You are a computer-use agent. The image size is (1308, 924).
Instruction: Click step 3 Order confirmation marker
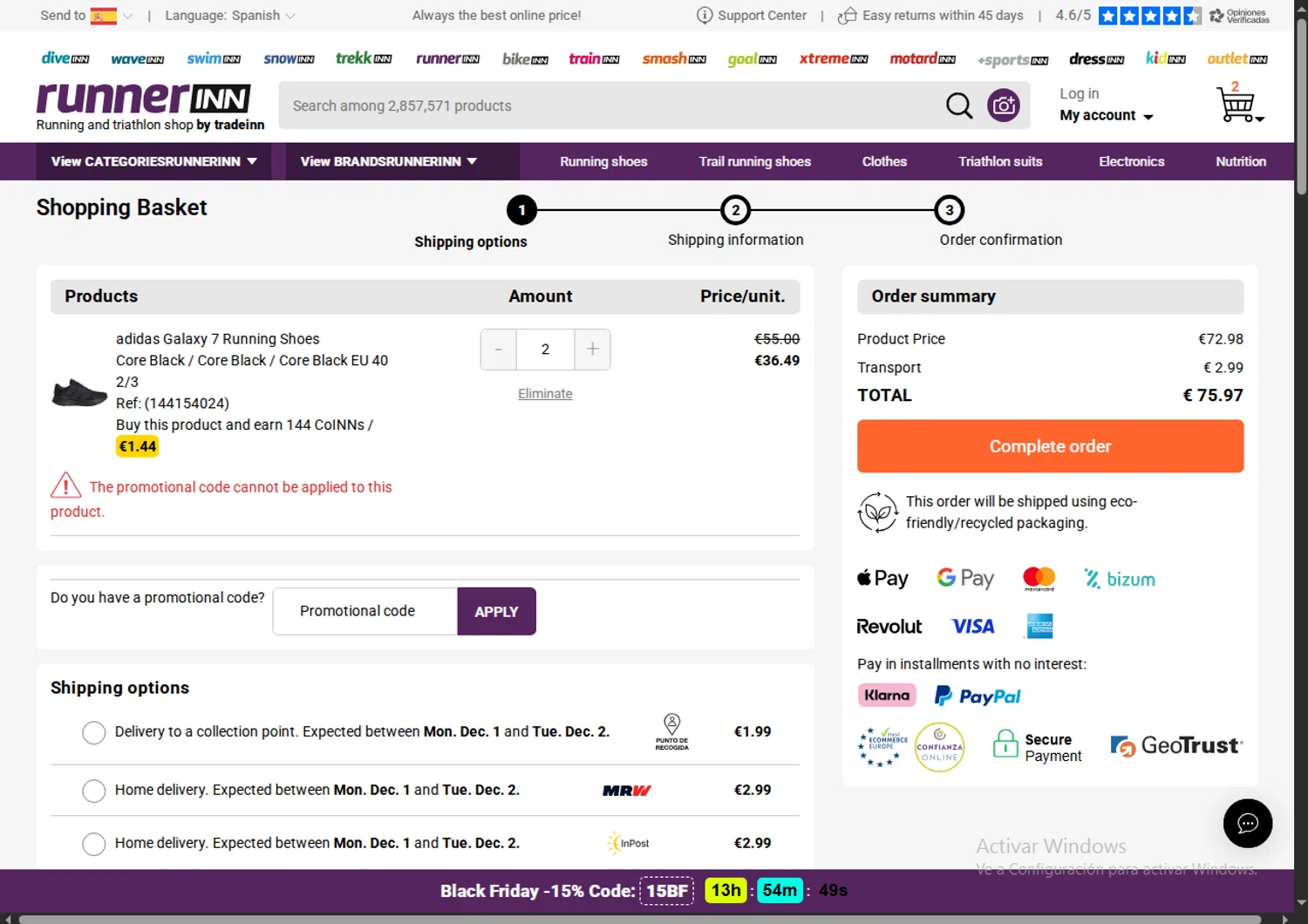pyautogui.click(x=949, y=210)
